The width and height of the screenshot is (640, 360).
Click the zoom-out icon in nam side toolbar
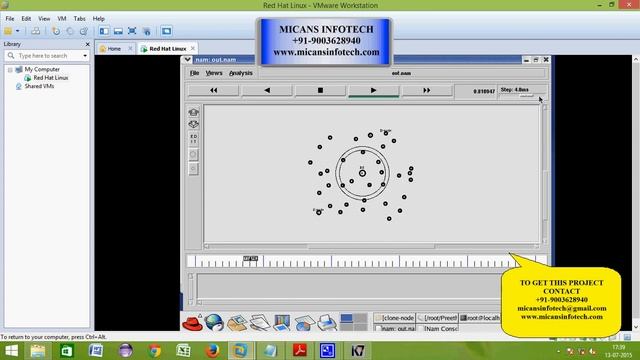point(193,124)
